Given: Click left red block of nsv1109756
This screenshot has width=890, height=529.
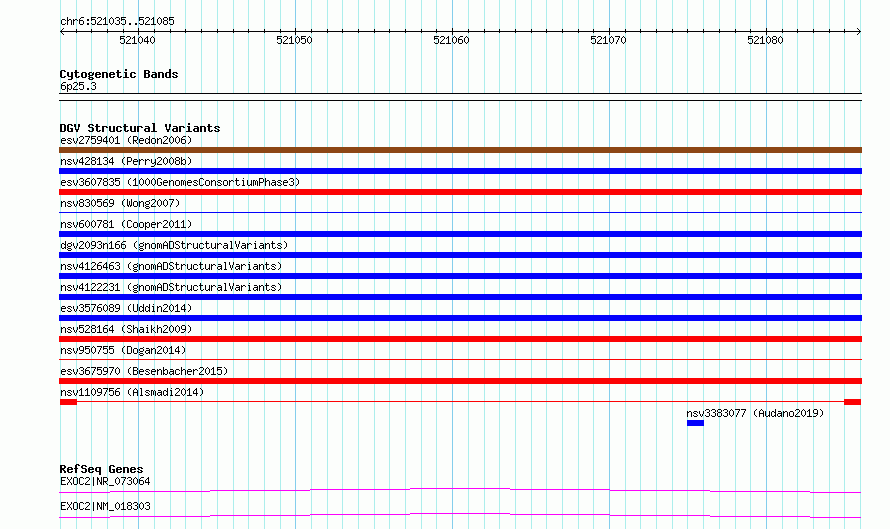Looking at the screenshot, I should (68, 402).
